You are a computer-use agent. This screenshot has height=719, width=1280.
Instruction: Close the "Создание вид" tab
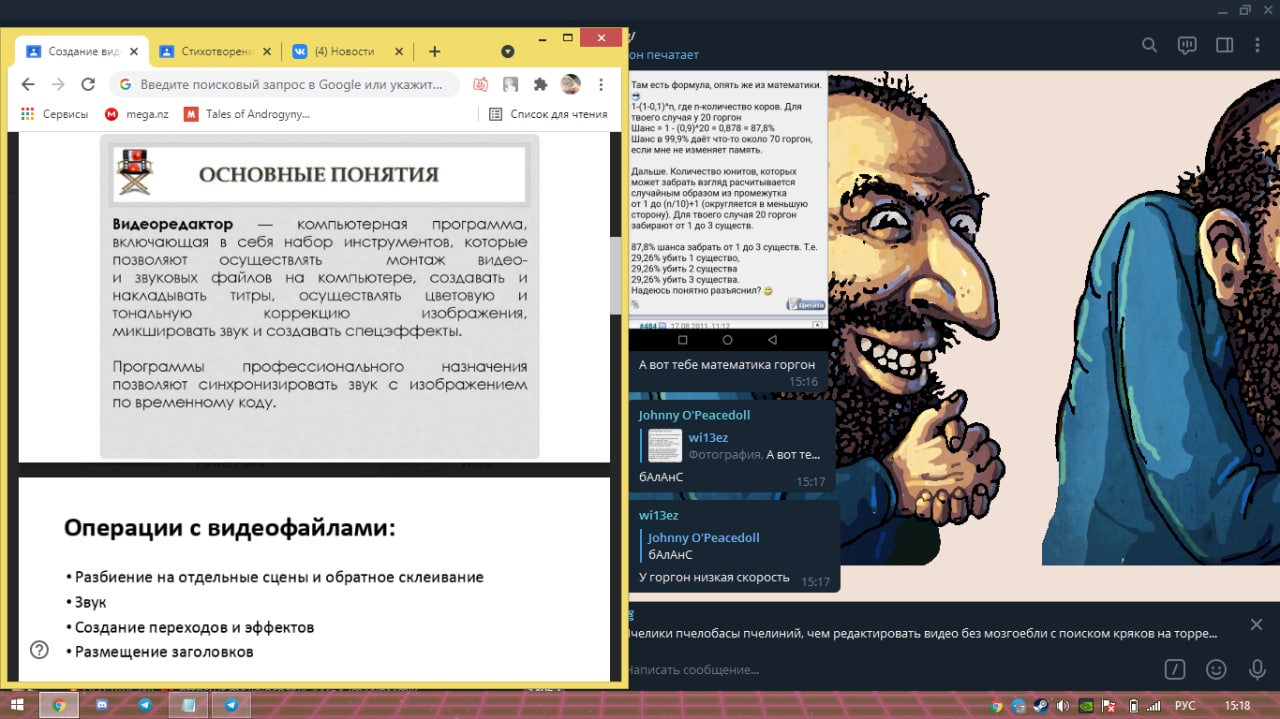136,51
